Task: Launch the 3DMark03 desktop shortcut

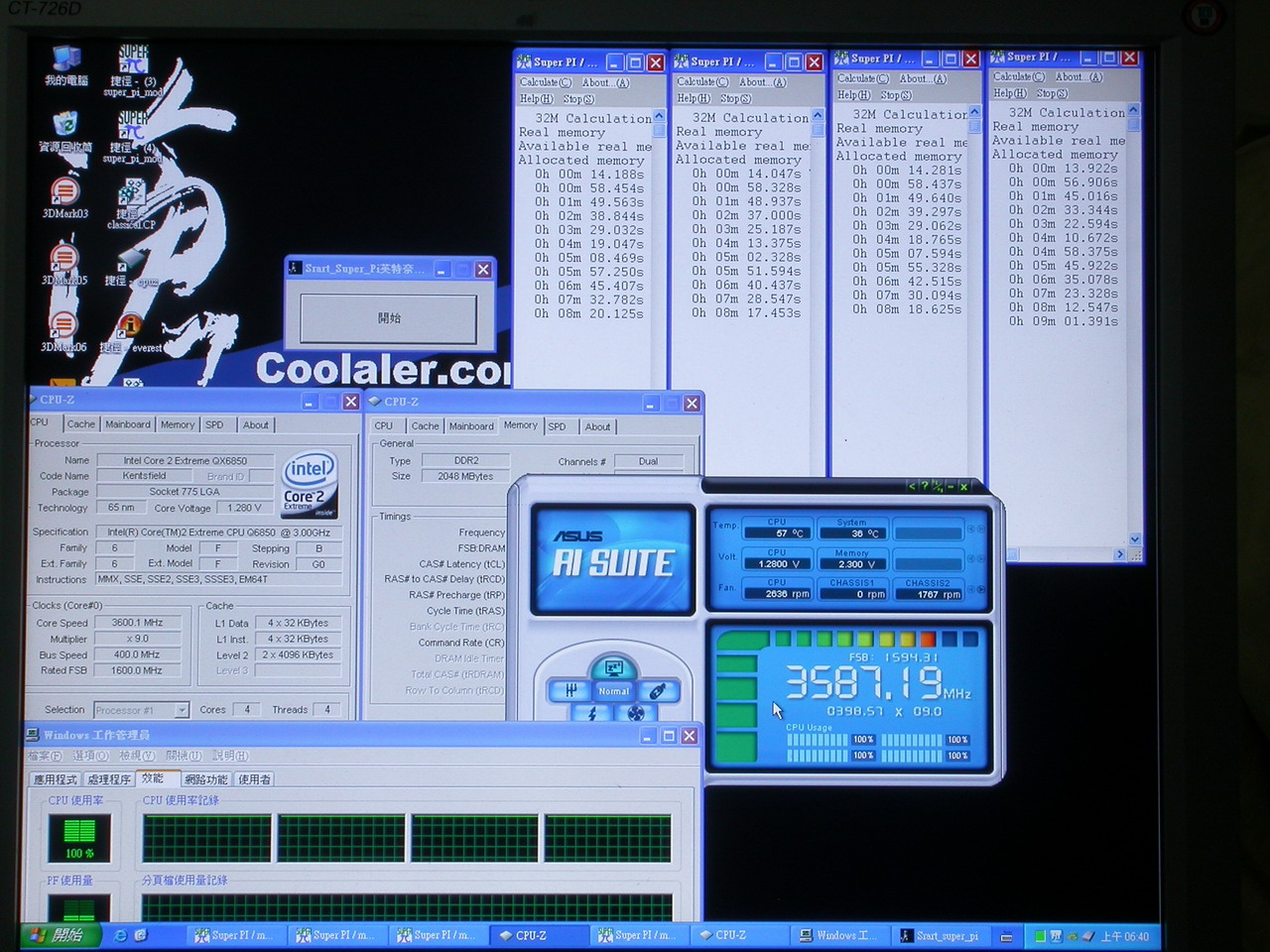Action: pyautogui.click(x=64, y=197)
